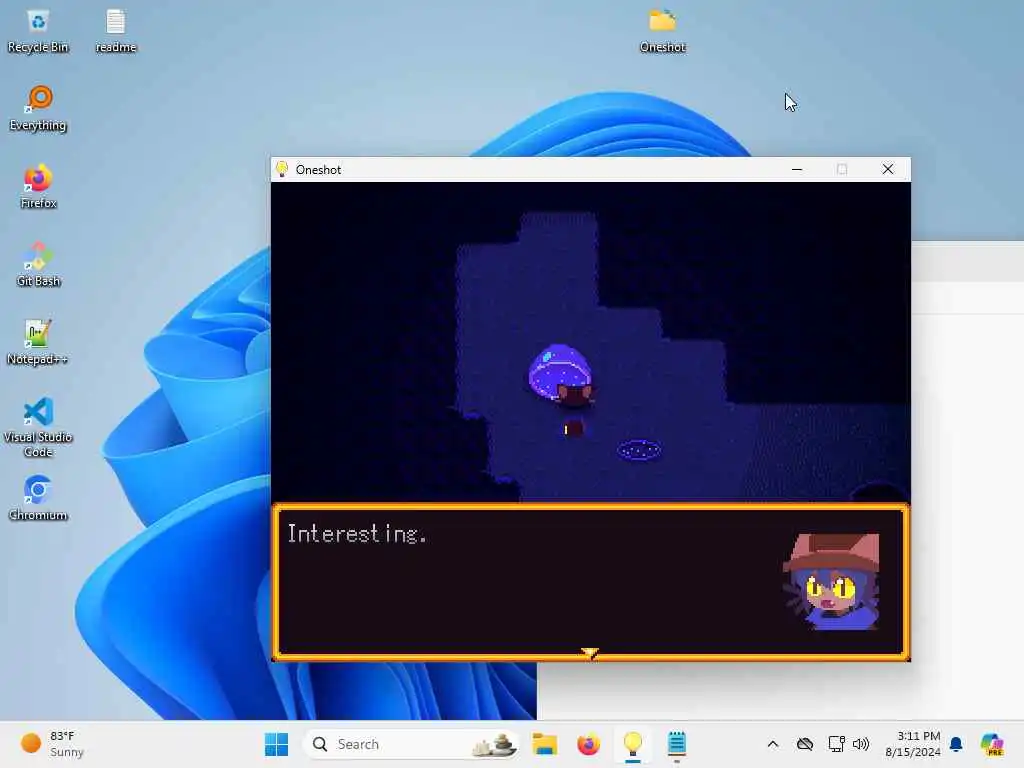Select the Oneshot folder on desktop
1024x768 pixels.
pos(662,31)
